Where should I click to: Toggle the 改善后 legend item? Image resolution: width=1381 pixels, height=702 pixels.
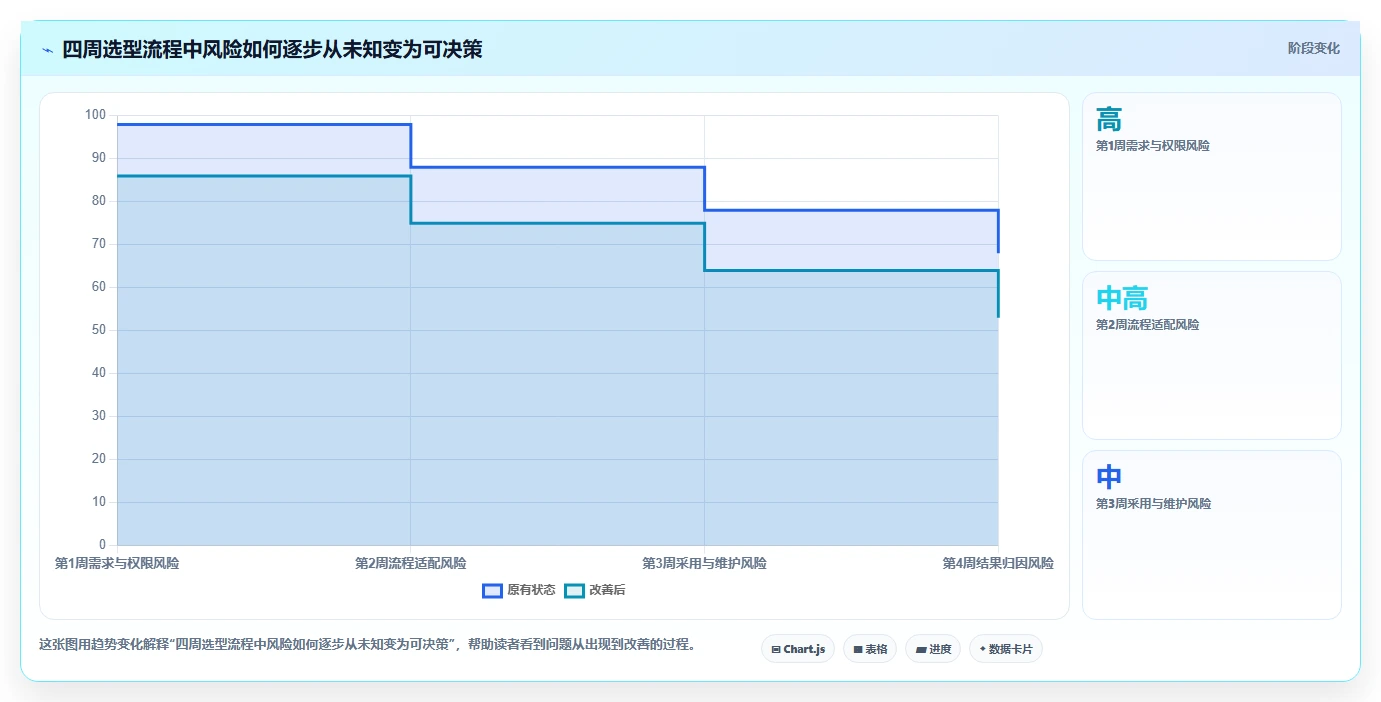click(595, 590)
